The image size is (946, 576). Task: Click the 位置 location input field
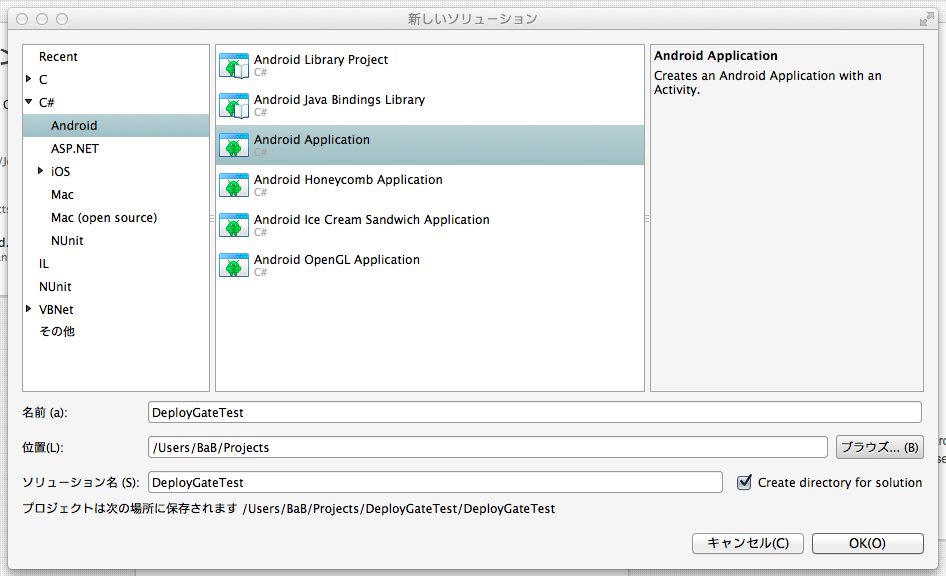(x=487, y=447)
